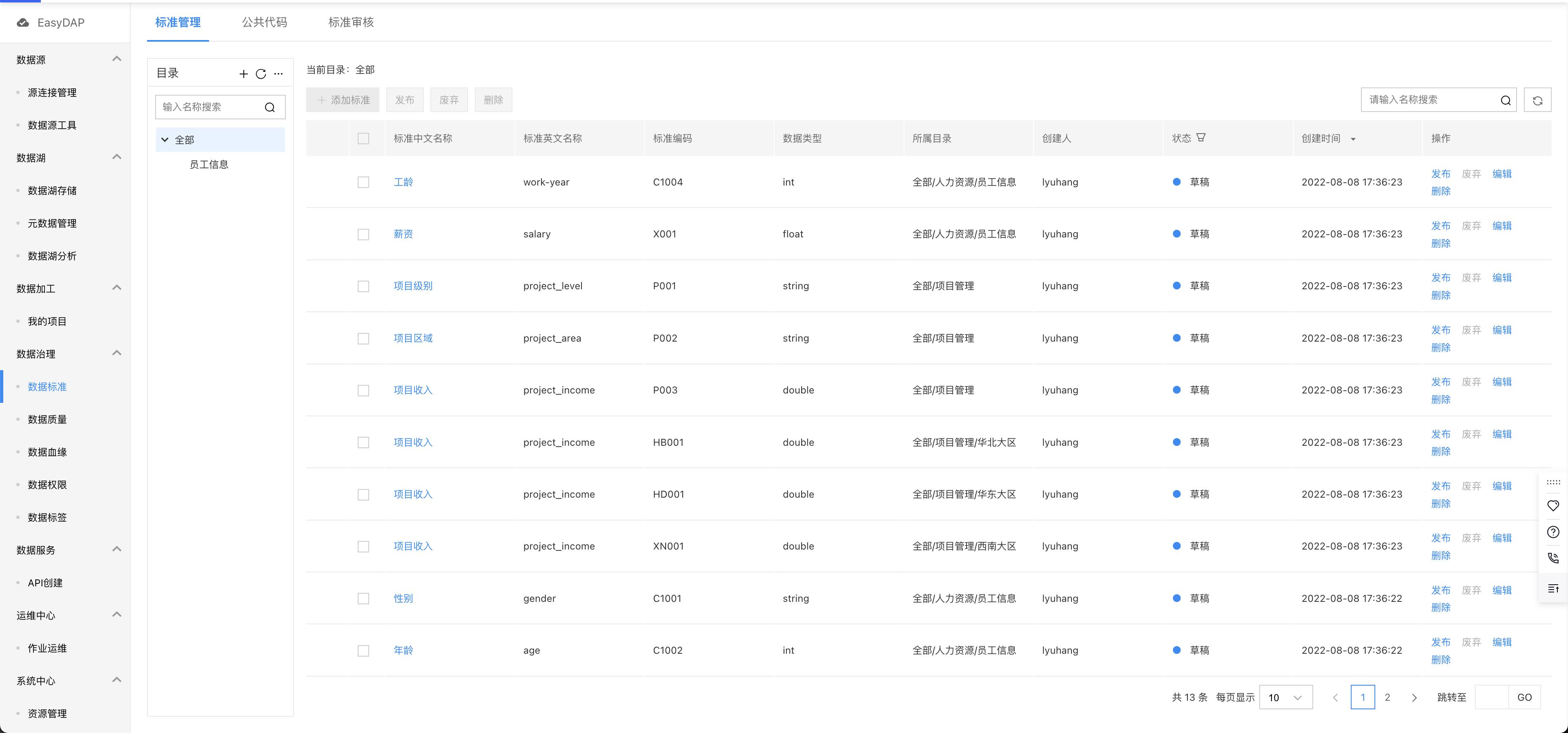Screen dimensions: 1568x733
Task: Click the floating back-to-top list icon
Action: click(1553, 588)
